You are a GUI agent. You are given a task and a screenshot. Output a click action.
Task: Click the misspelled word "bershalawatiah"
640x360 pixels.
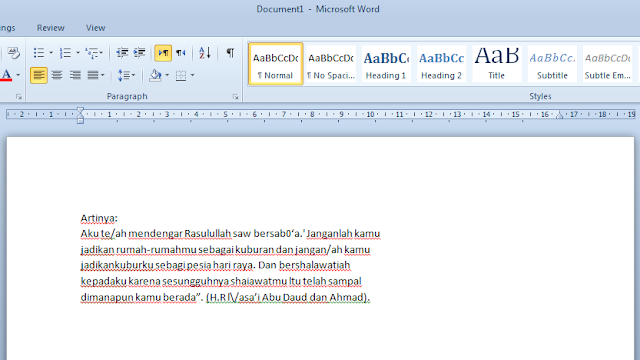[x=314, y=265]
